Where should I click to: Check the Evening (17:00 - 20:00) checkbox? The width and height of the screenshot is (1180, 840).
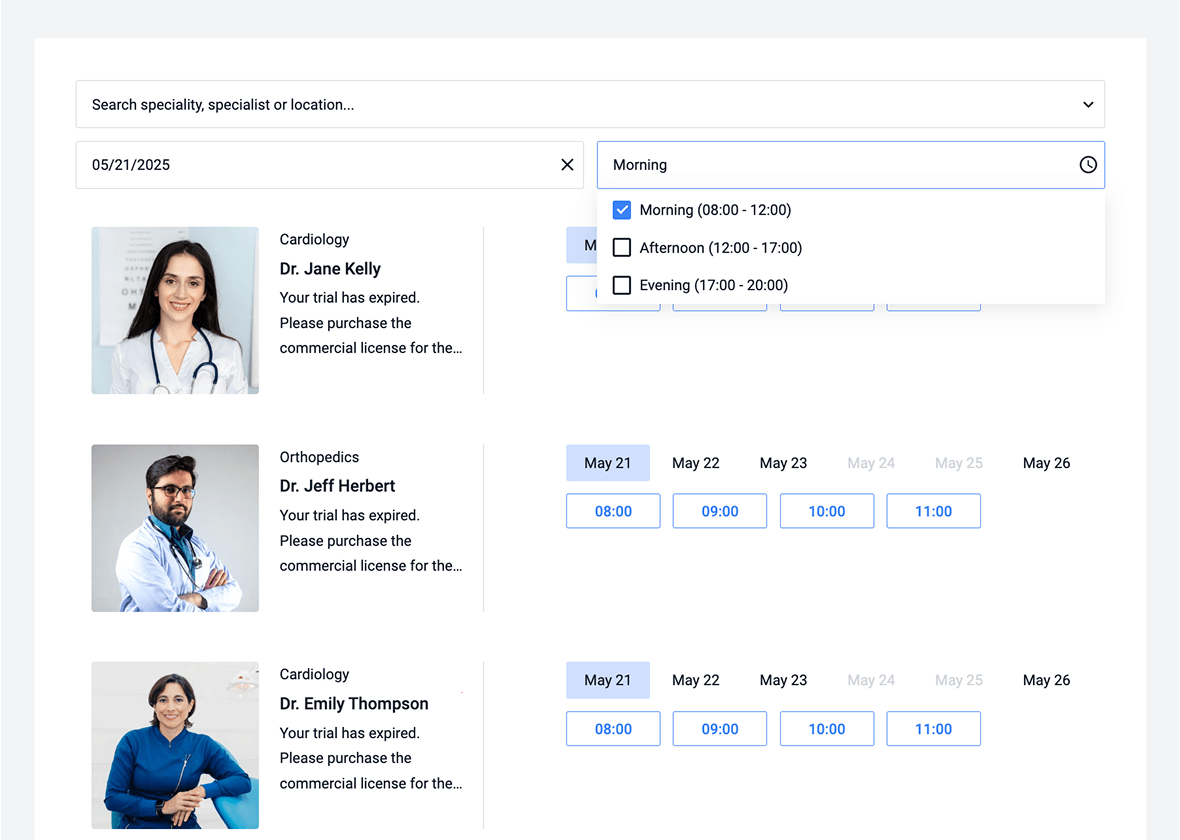(x=622, y=285)
